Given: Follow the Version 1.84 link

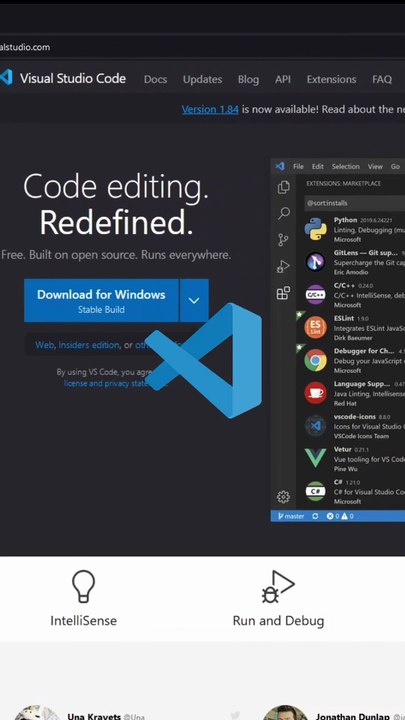Looking at the screenshot, I should [210, 109].
